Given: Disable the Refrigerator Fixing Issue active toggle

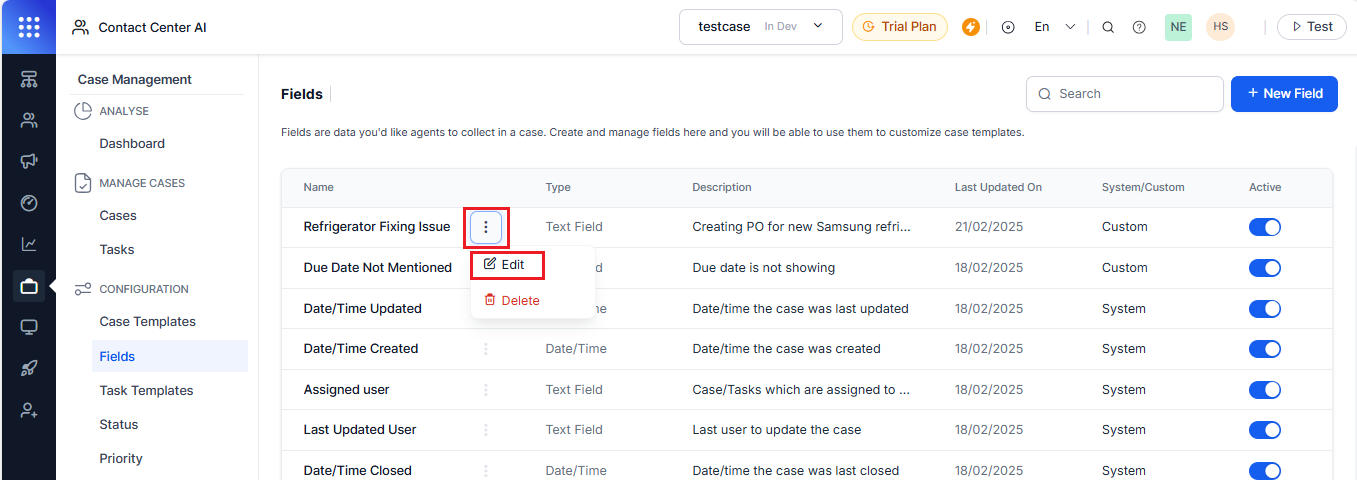Looking at the screenshot, I should [x=1265, y=227].
